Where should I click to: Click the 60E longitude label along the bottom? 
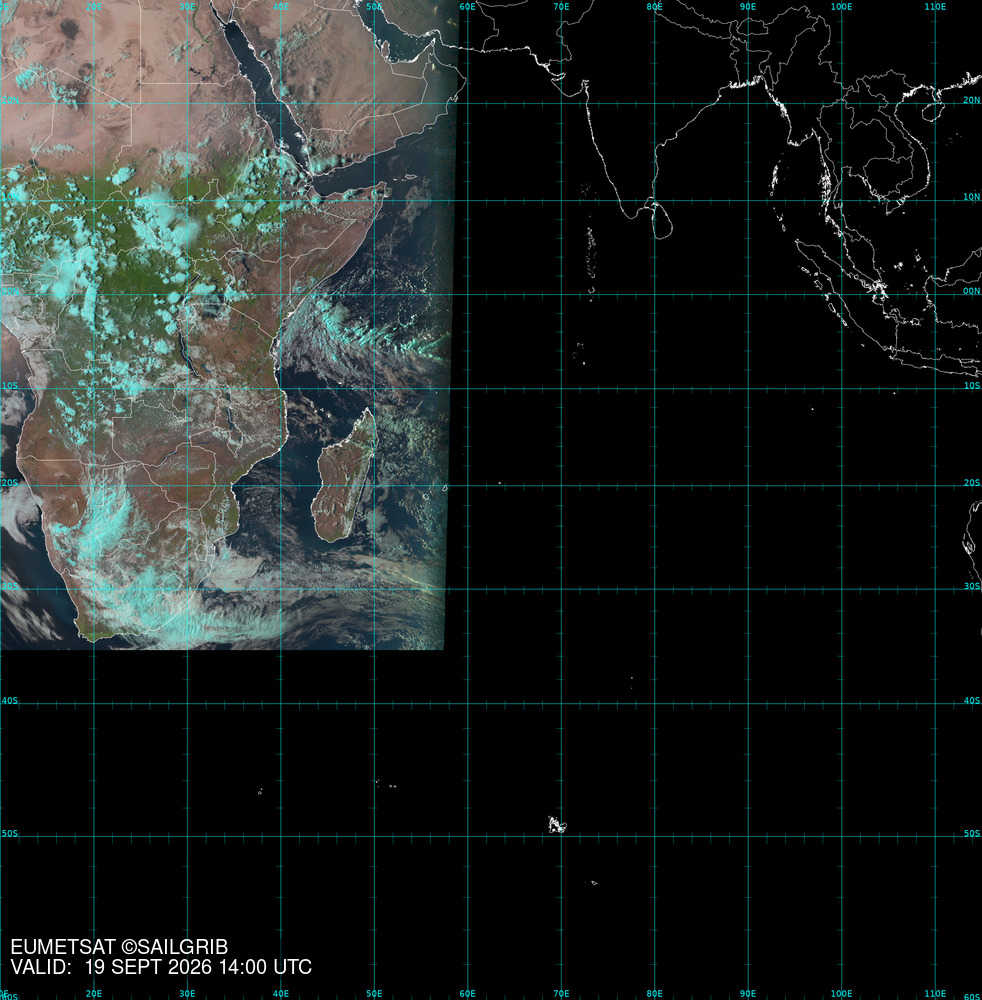(x=467, y=994)
